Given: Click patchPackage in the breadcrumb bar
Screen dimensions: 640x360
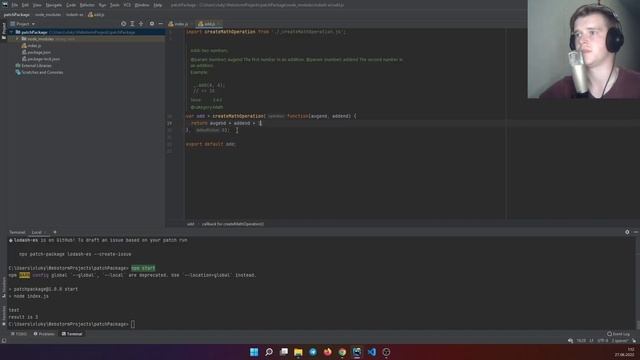Looking at the screenshot, I should [x=16, y=15].
